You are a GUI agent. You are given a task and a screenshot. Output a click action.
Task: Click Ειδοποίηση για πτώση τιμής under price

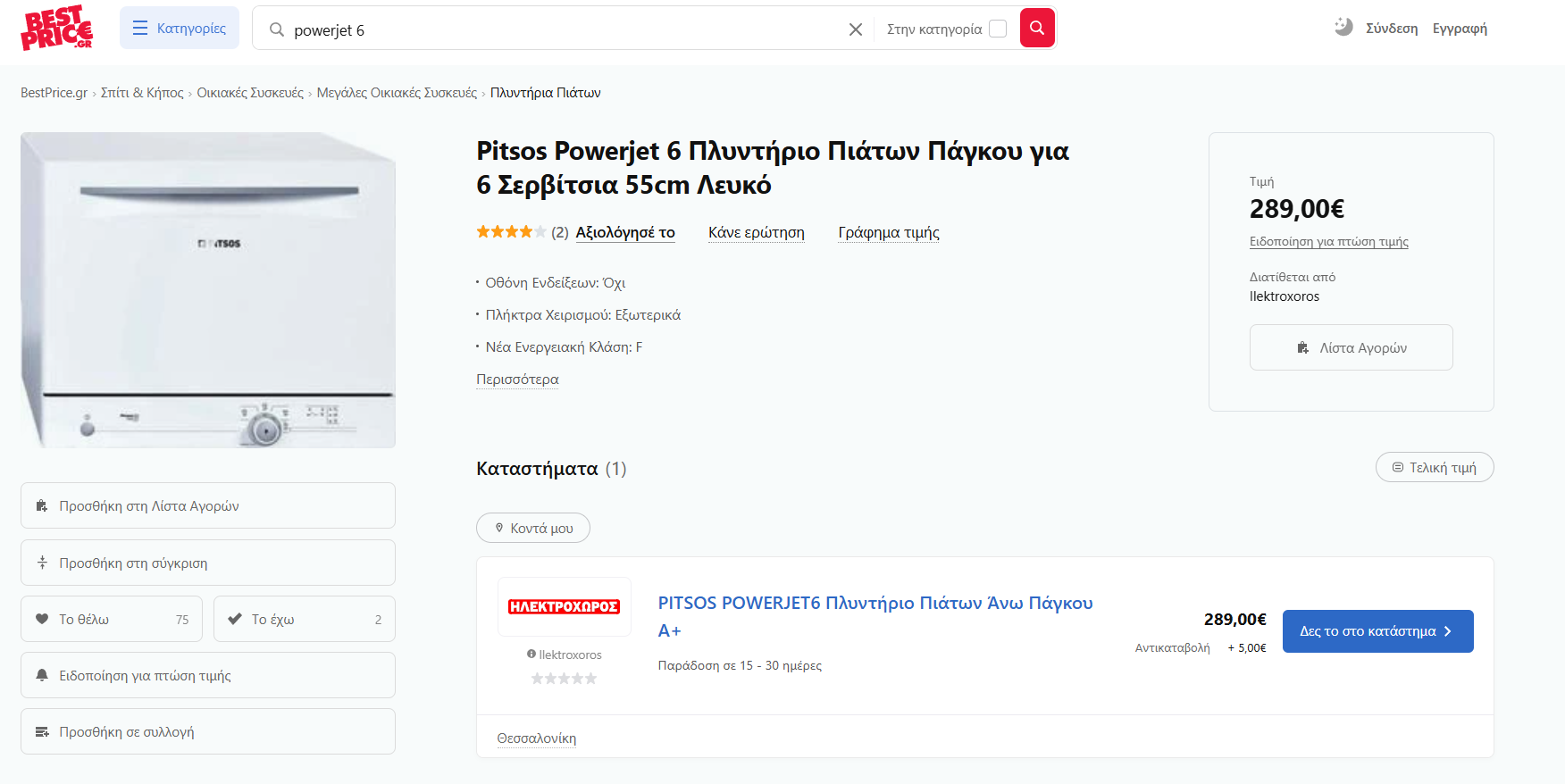(1328, 241)
